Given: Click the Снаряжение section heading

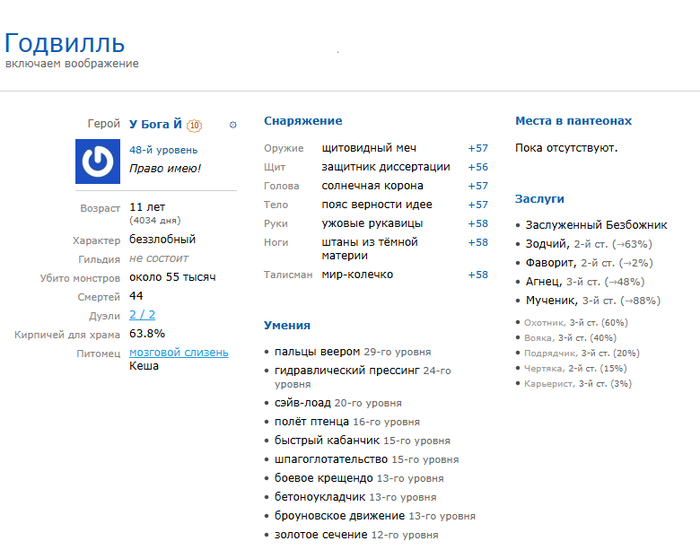Looking at the screenshot, I should point(303,121).
